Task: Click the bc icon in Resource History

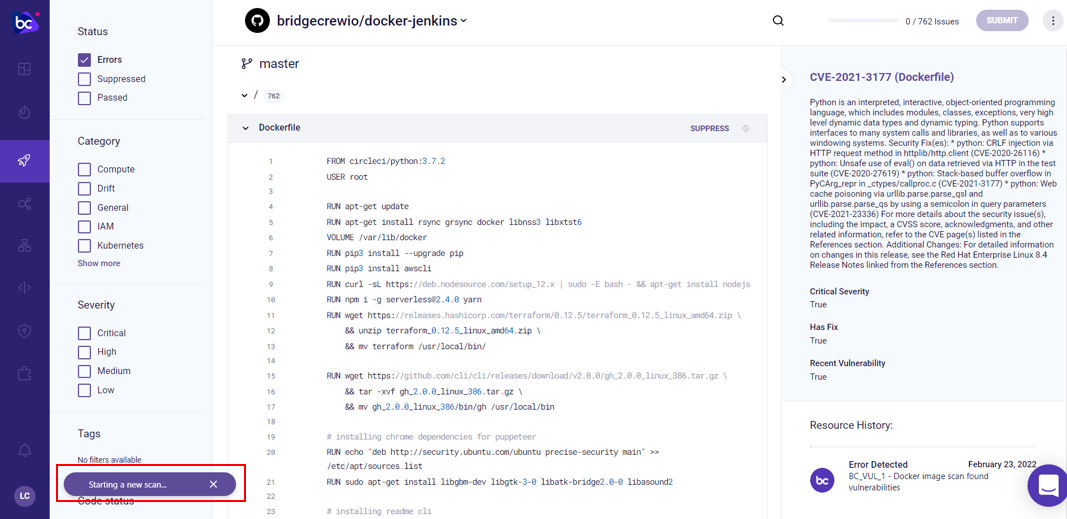Action: 823,480
